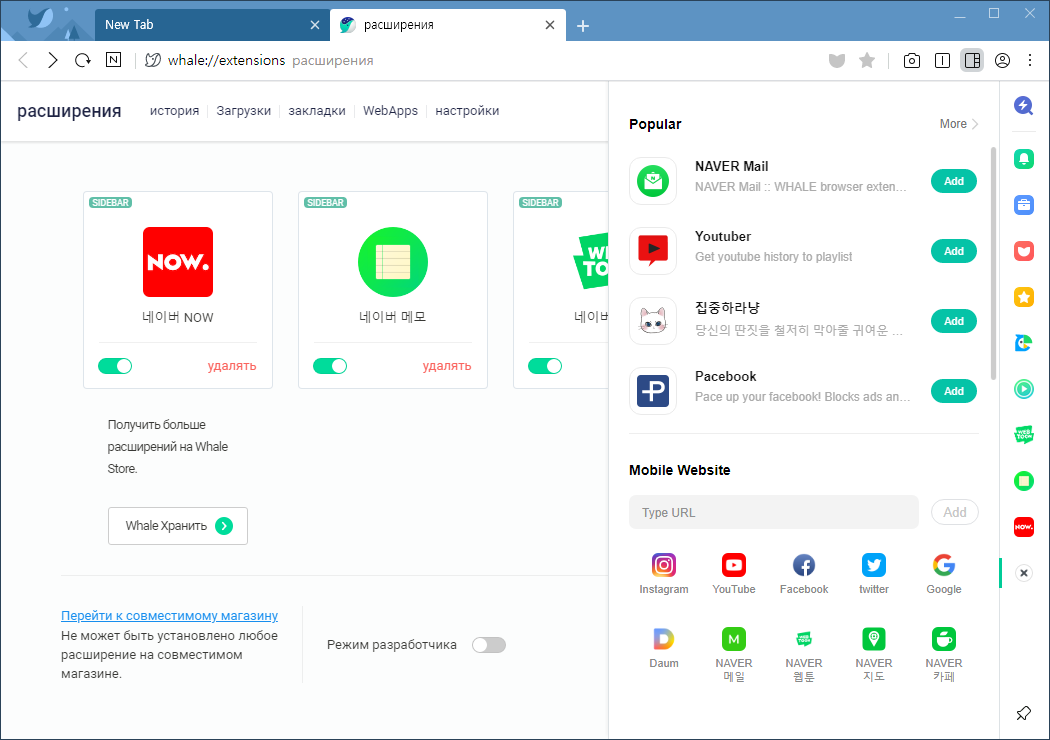
Task: Open Daum mobile site shortcut
Action: 664,648
